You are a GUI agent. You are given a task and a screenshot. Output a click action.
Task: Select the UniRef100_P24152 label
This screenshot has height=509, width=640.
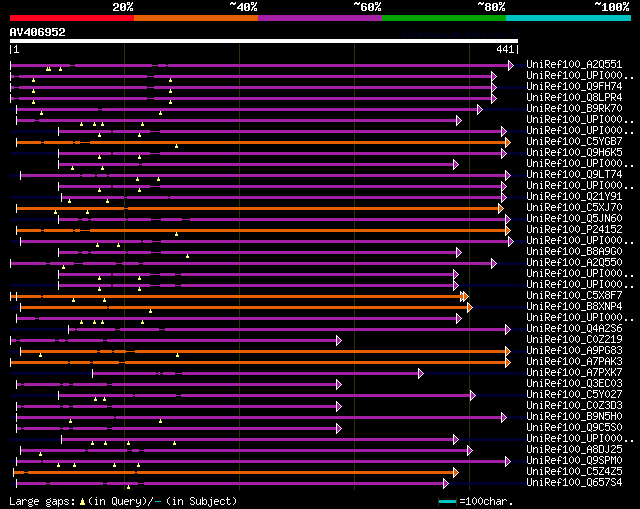(x=574, y=230)
